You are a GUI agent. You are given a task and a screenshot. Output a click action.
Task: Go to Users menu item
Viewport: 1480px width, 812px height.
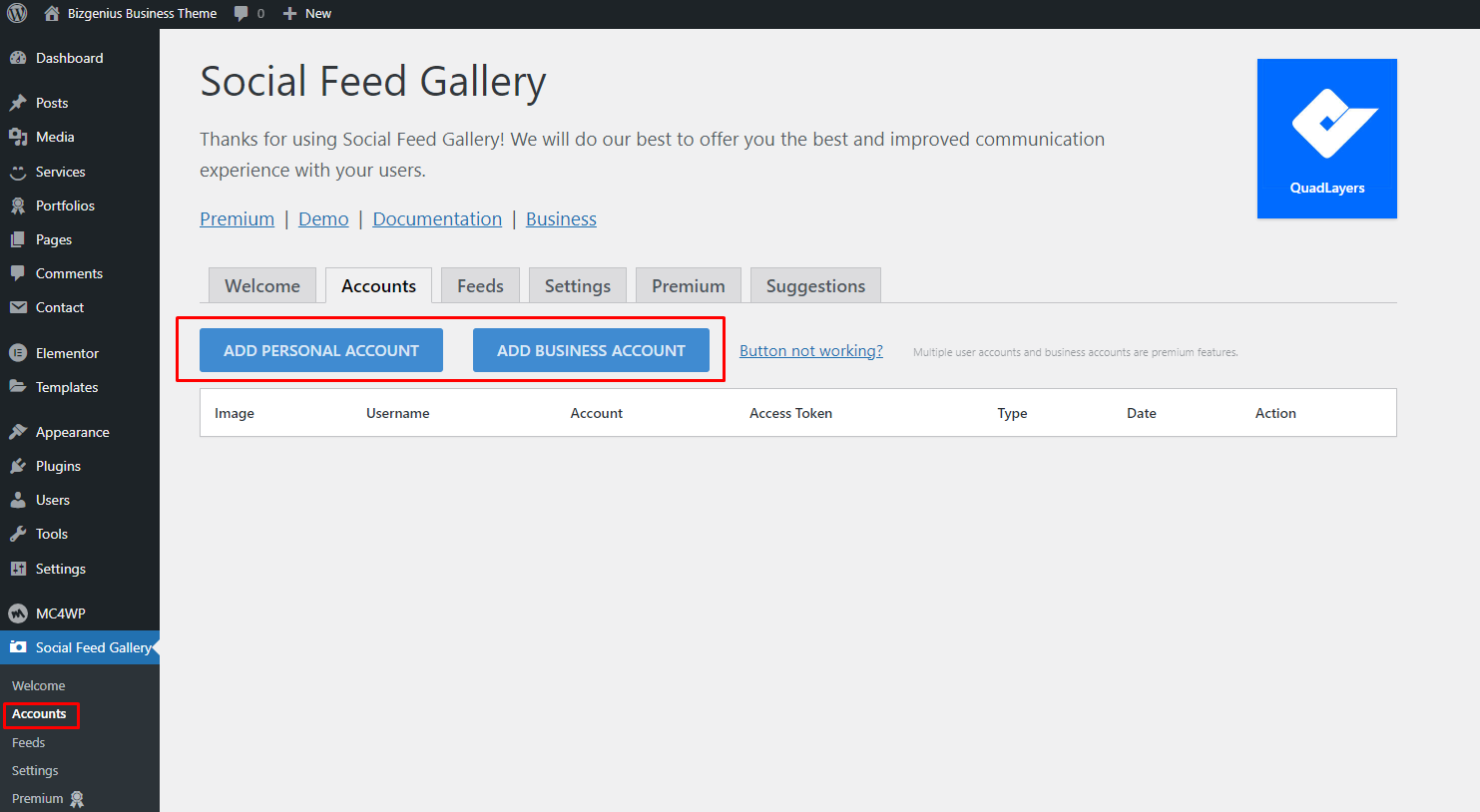pyautogui.click(x=80, y=500)
